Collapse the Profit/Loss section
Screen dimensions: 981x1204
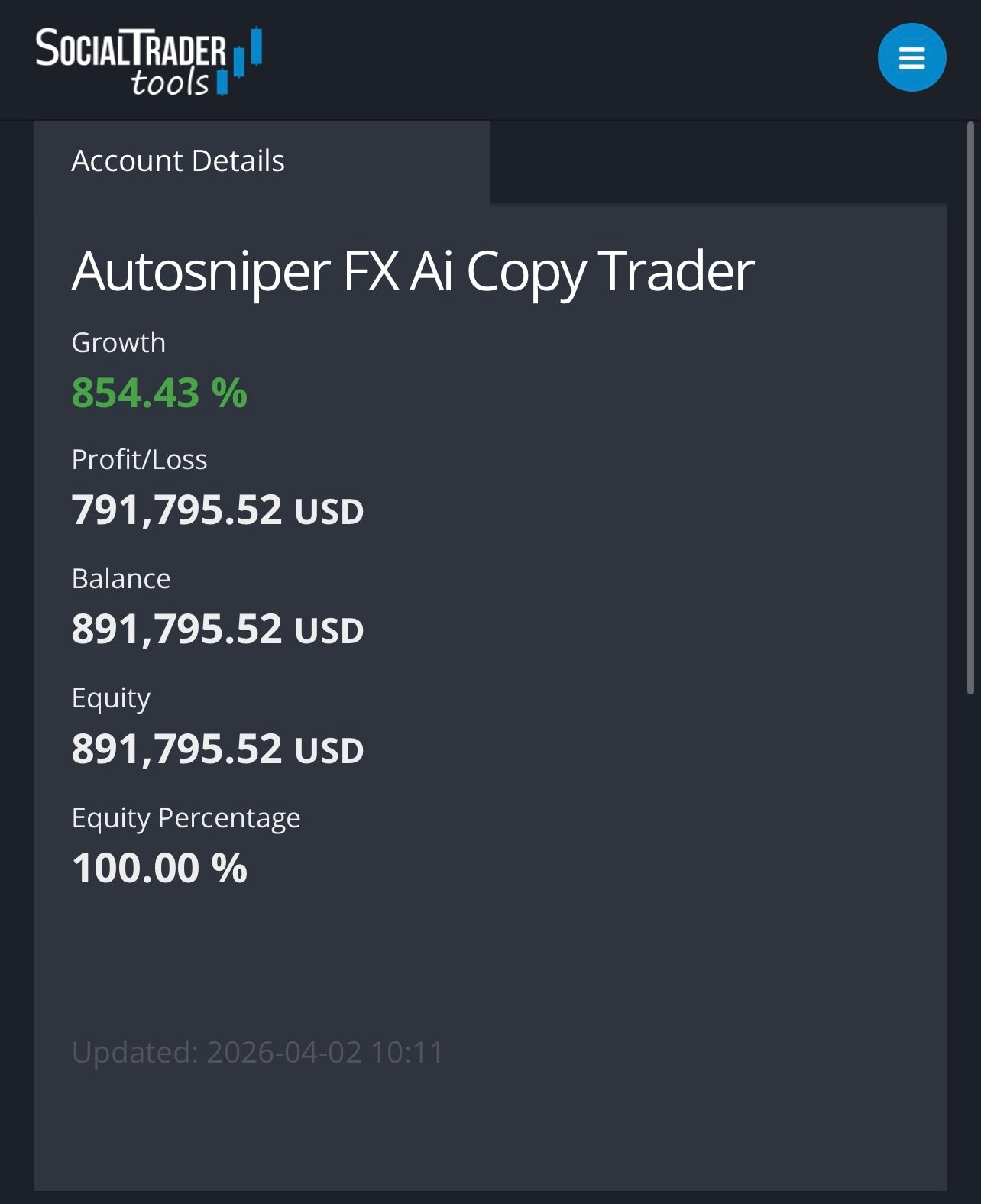[x=139, y=459]
